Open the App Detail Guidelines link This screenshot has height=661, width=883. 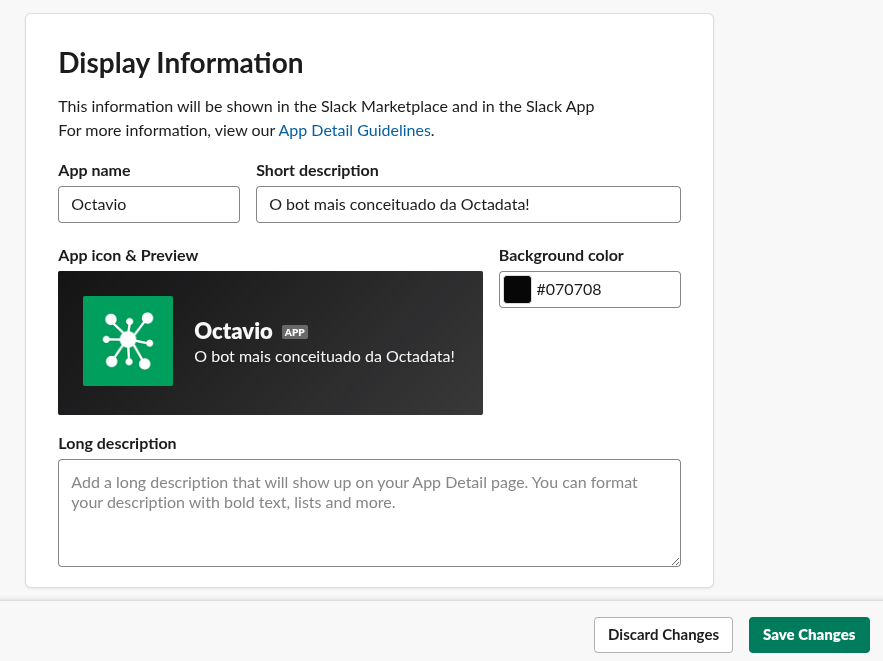click(x=355, y=131)
